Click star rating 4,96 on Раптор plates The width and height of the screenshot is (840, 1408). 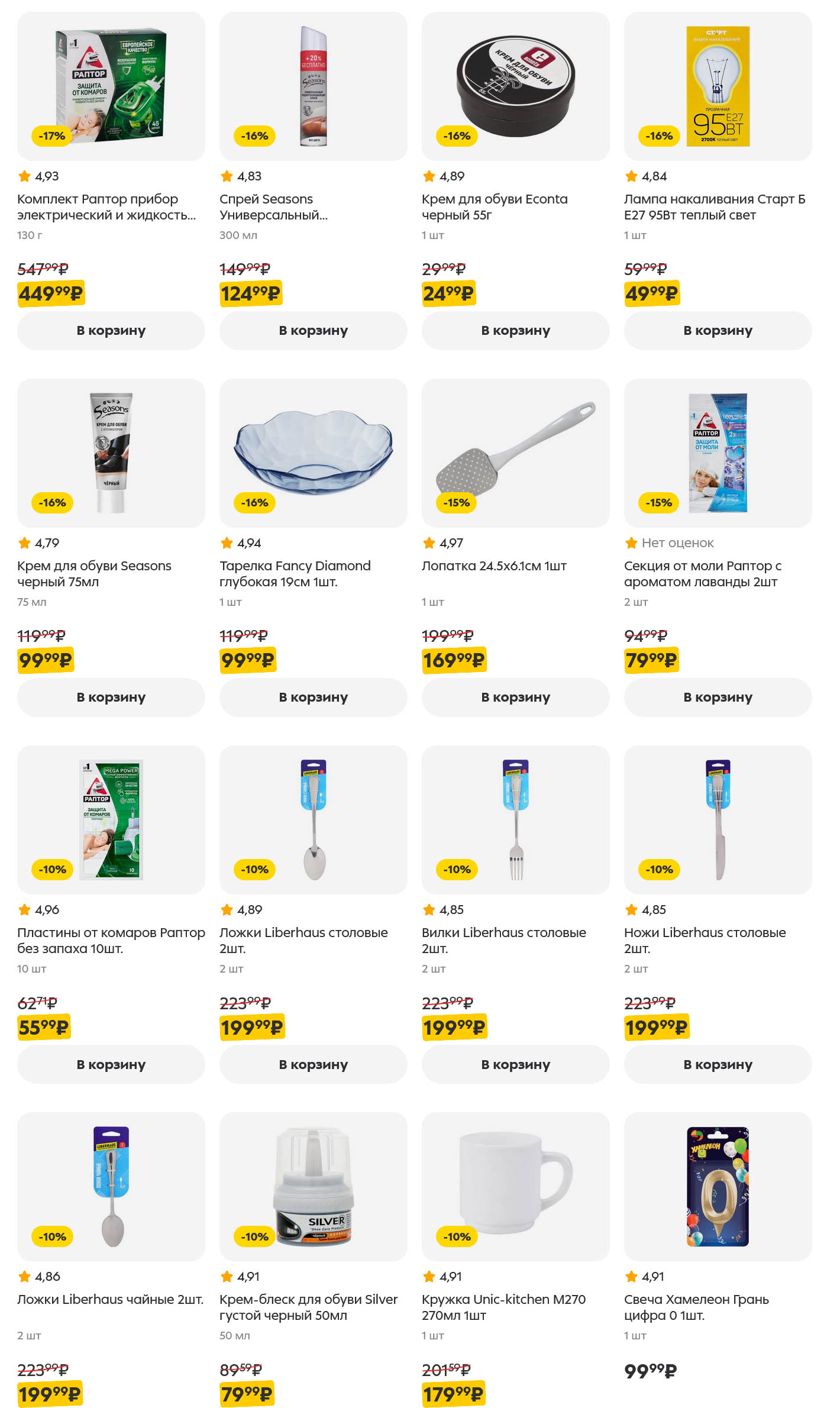tap(39, 910)
